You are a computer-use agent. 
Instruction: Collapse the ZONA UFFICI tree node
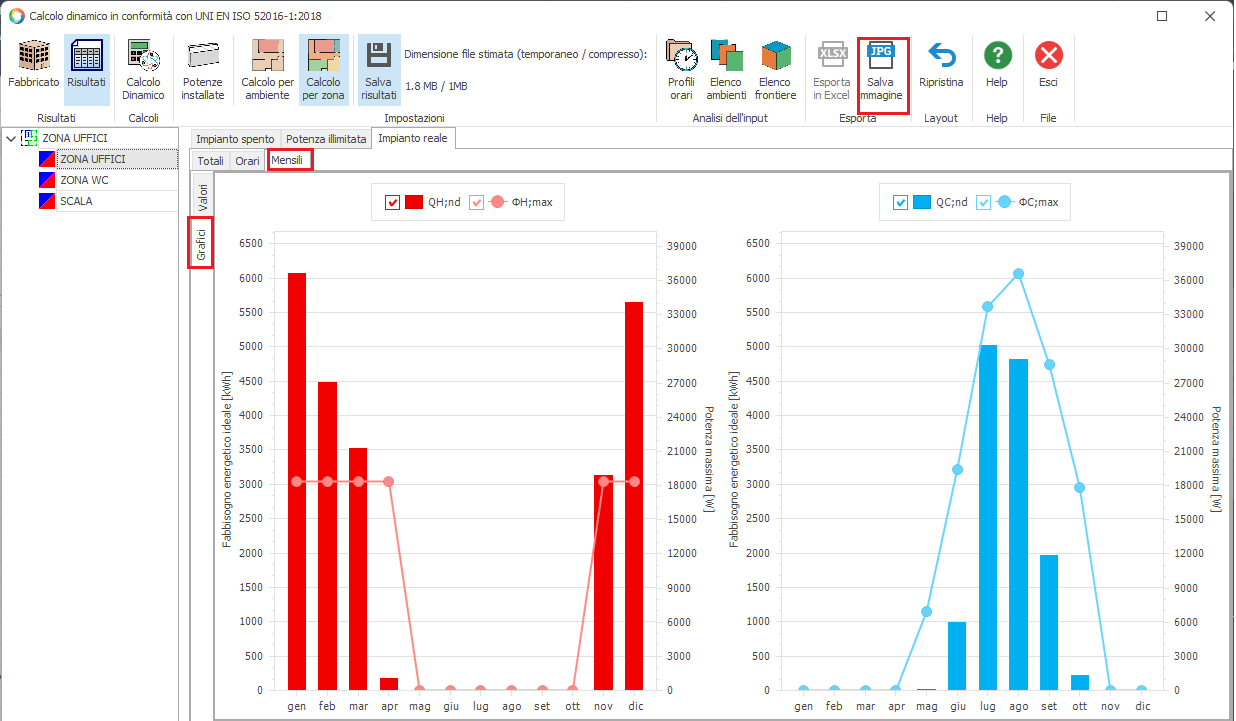click(11, 138)
